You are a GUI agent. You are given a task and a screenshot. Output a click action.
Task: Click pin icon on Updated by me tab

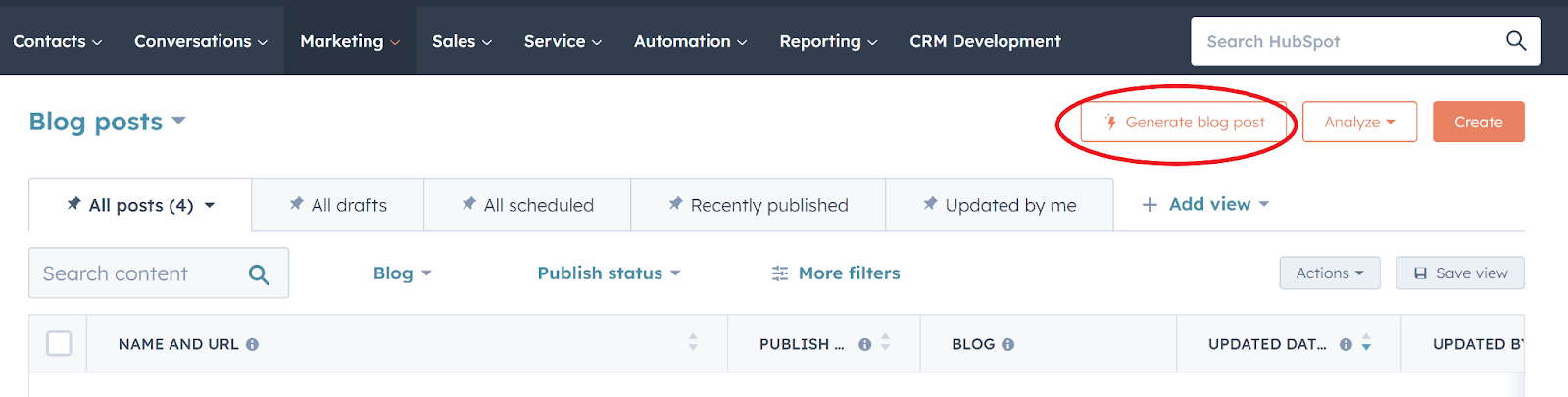[930, 204]
